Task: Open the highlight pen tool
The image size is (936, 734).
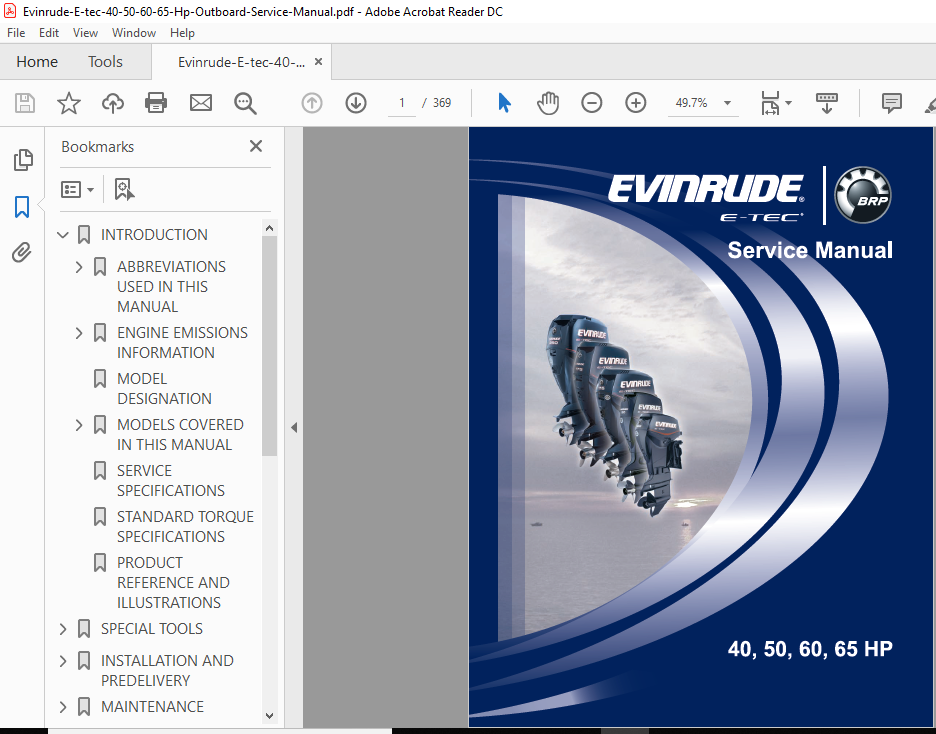Action: (929, 105)
